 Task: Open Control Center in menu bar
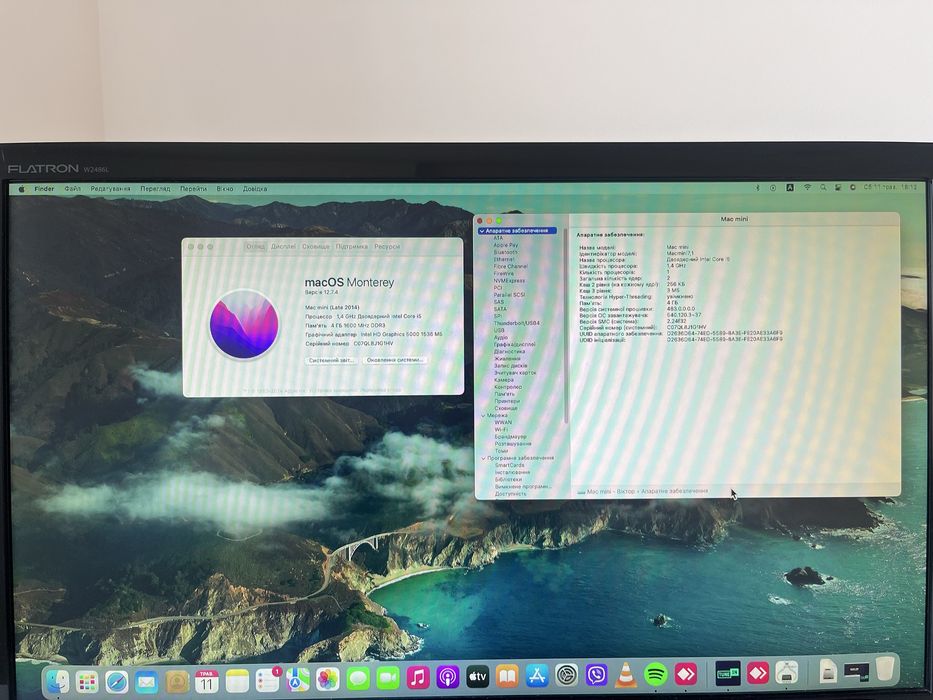click(x=838, y=188)
